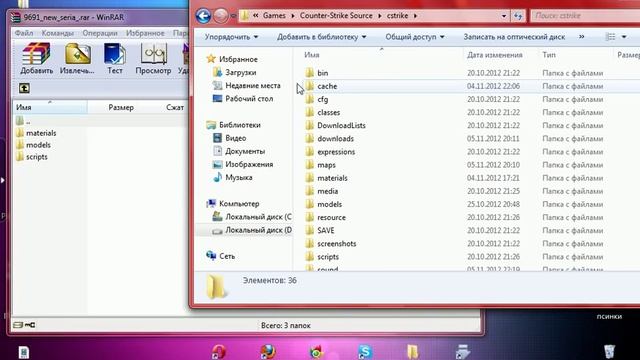
Task: Select the scripts folder in WinRAR
Action: [x=32, y=157]
